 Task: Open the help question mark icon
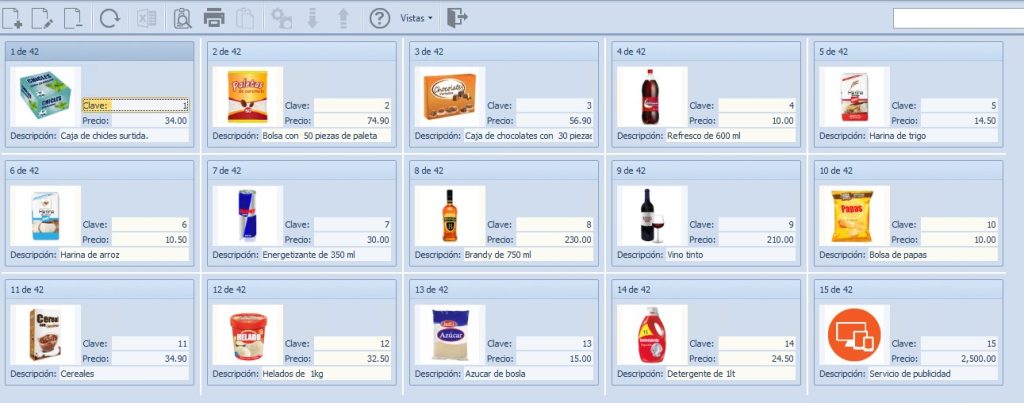click(x=379, y=18)
